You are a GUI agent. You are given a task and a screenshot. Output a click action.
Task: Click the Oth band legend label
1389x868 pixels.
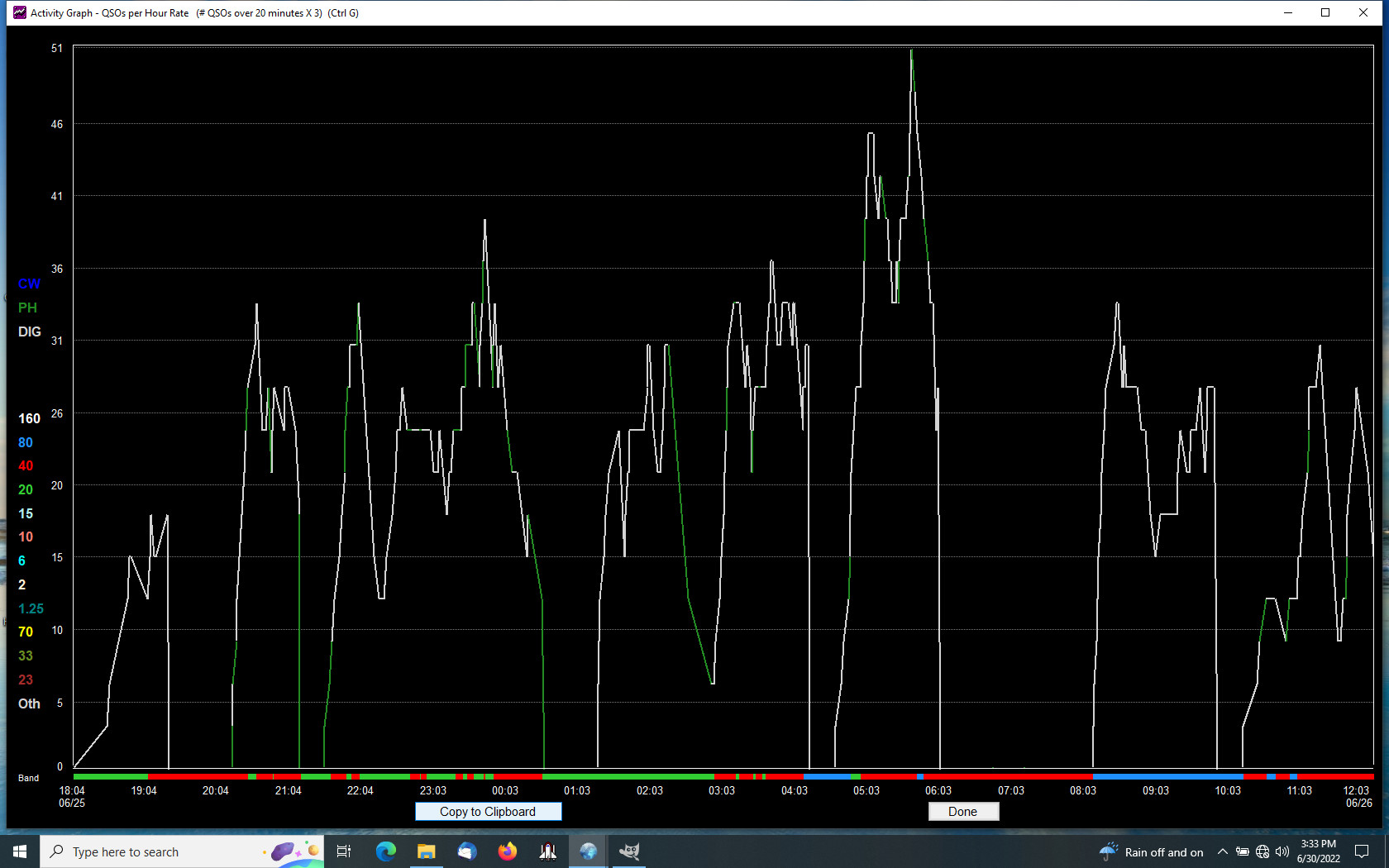pyautogui.click(x=29, y=704)
